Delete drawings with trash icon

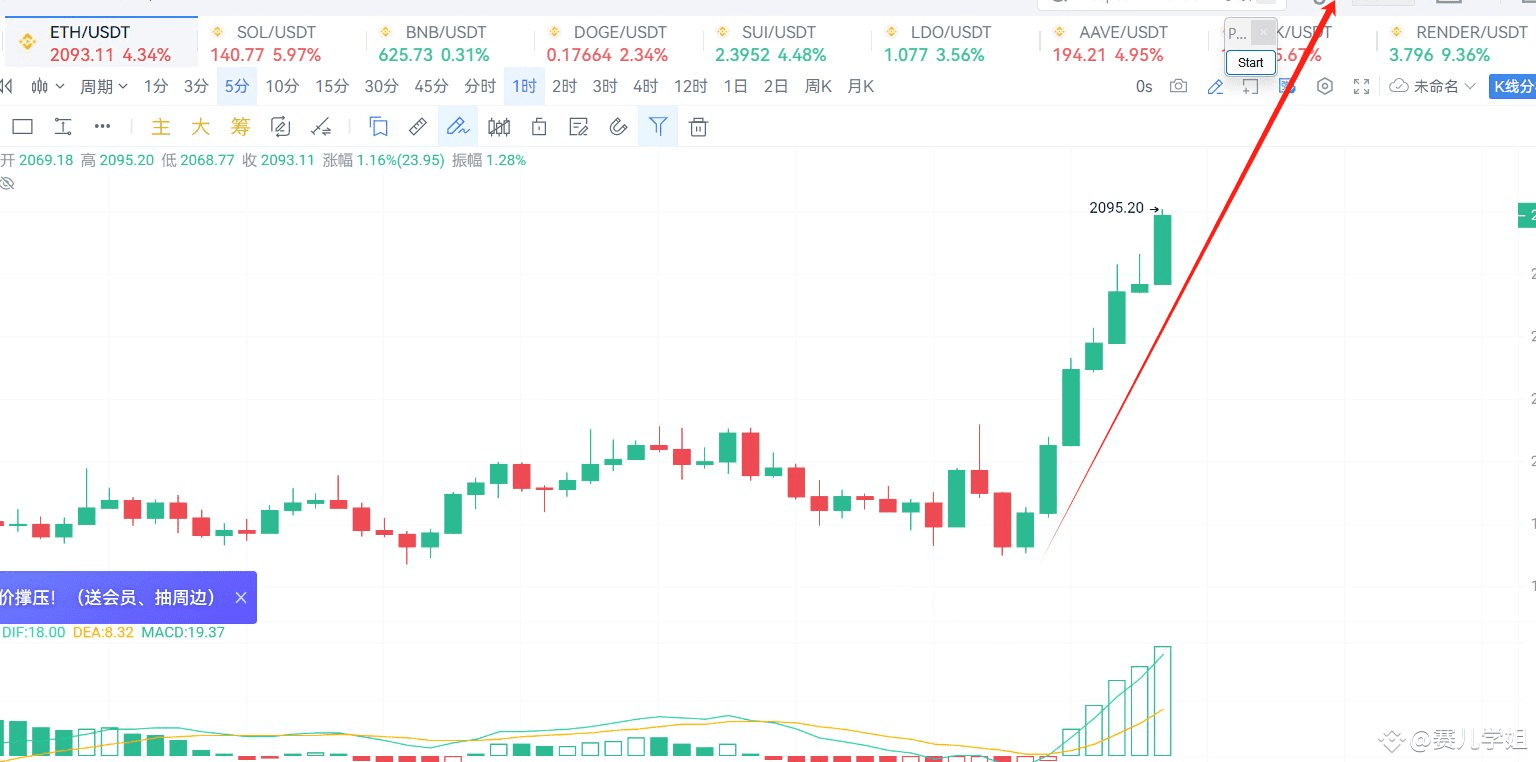(699, 127)
